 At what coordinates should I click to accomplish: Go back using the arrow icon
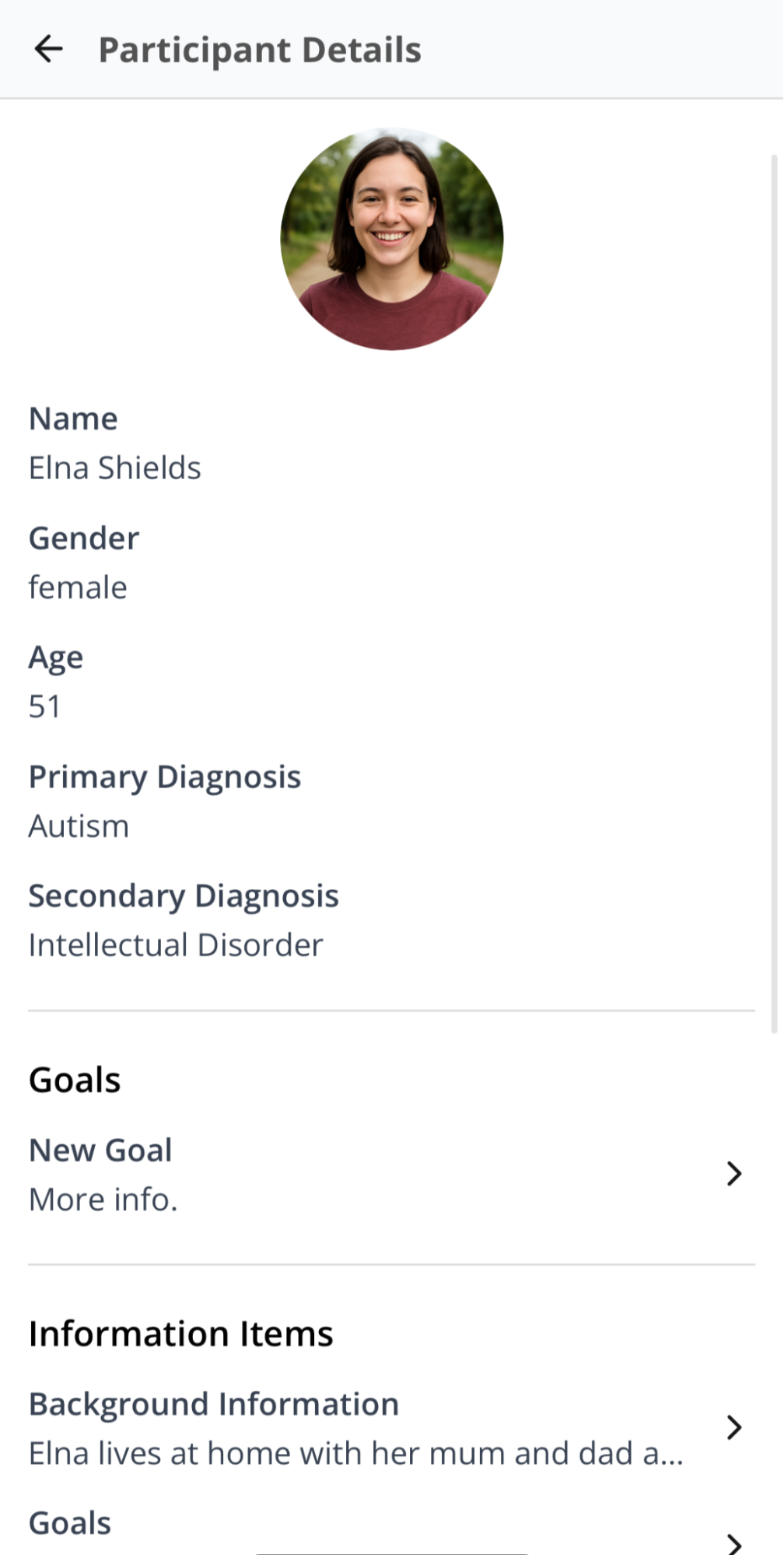(x=48, y=49)
